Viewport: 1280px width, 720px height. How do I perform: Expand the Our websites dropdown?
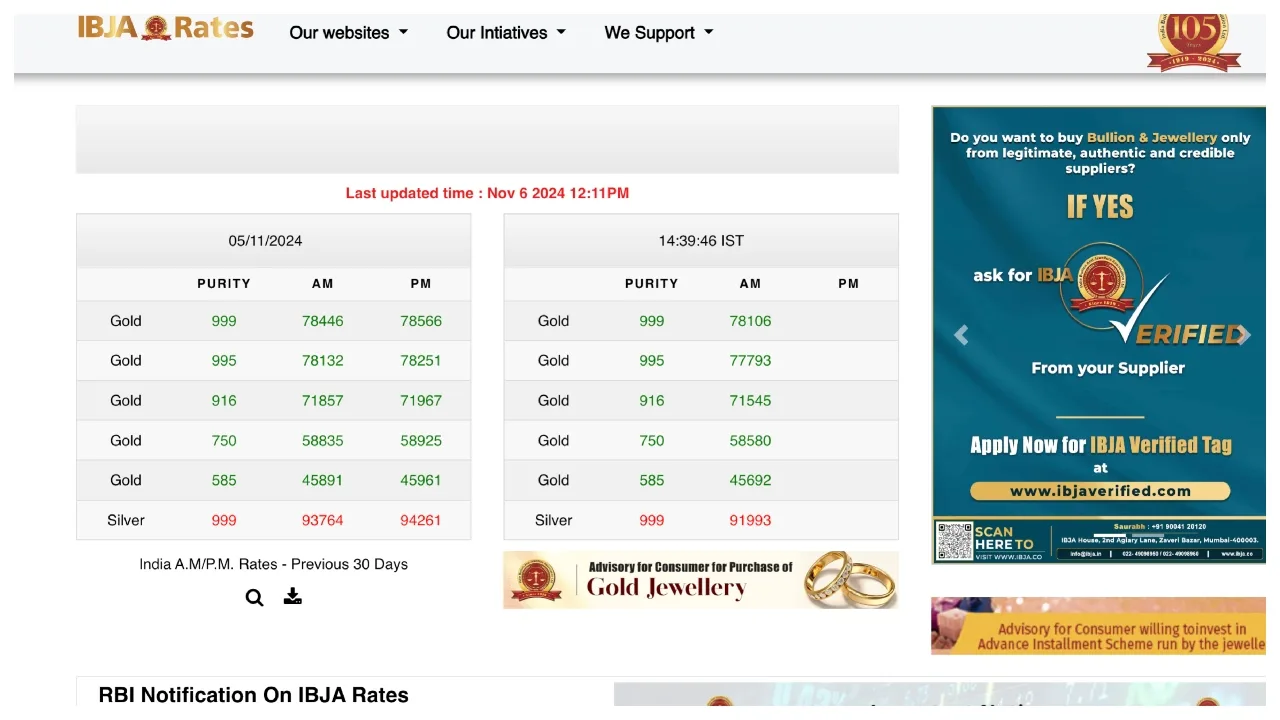coord(349,32)
